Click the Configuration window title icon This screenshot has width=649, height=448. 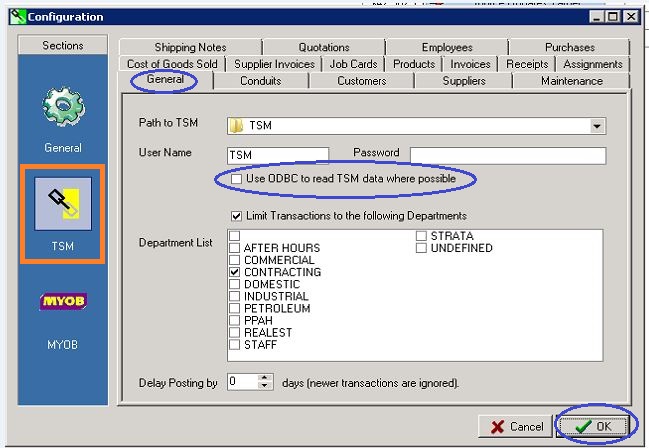click(17, 17)
